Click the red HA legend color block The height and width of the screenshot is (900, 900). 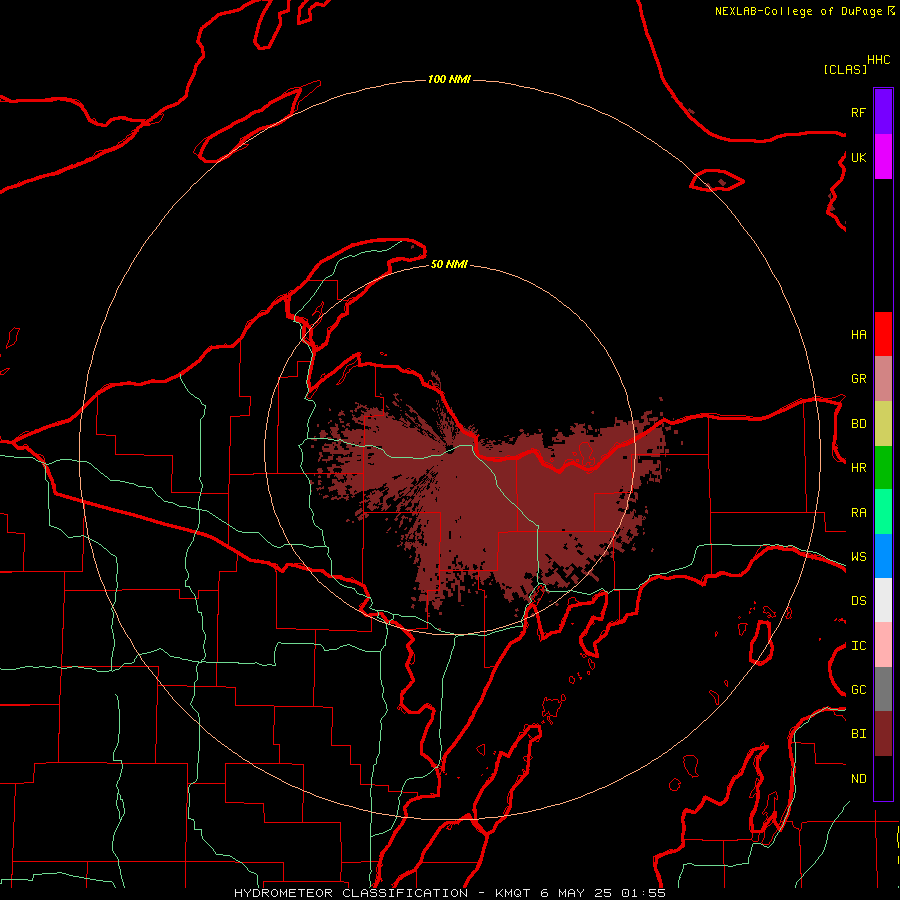tap(883, 334)
